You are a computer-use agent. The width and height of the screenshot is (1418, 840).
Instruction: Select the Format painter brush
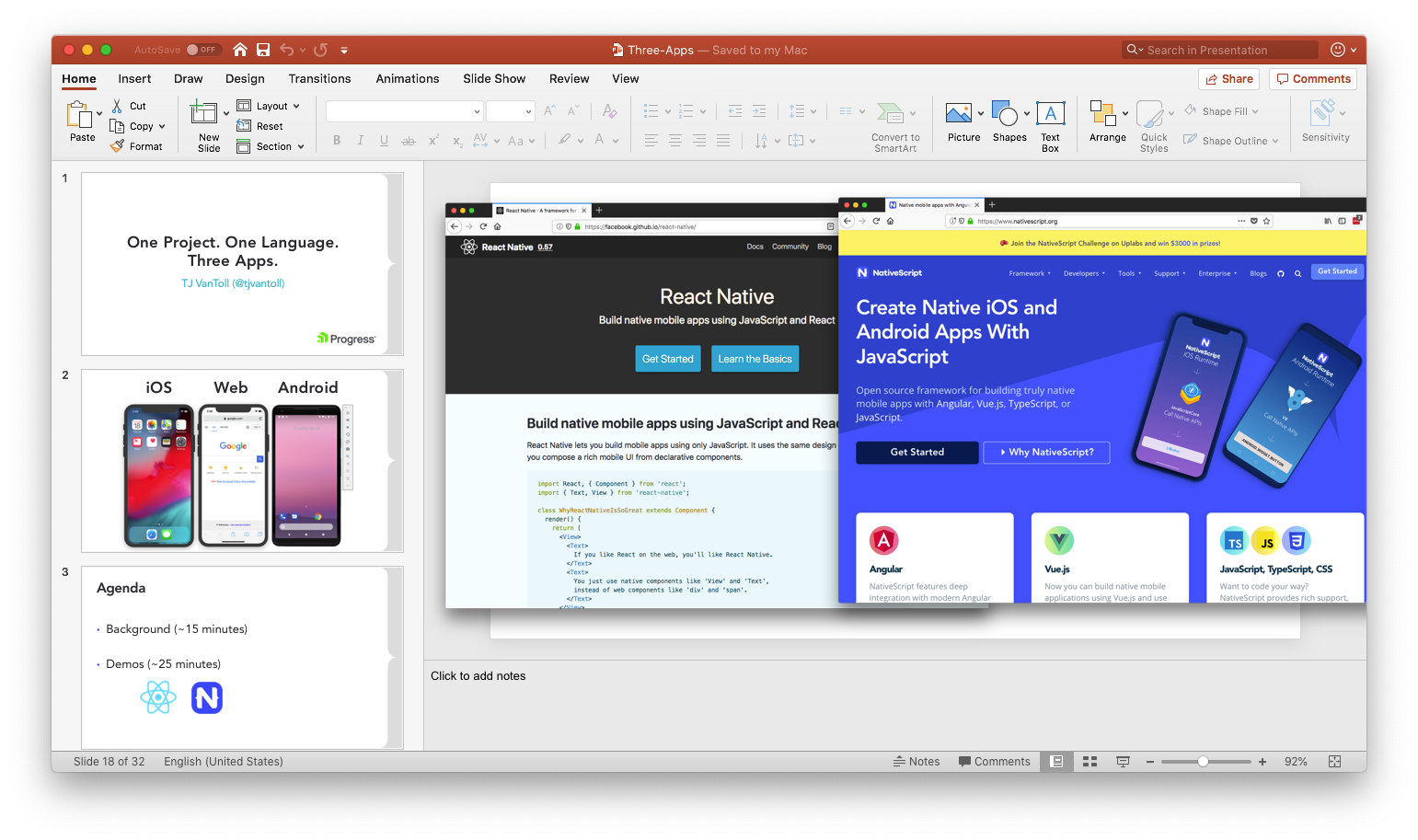tap(117, 146)
